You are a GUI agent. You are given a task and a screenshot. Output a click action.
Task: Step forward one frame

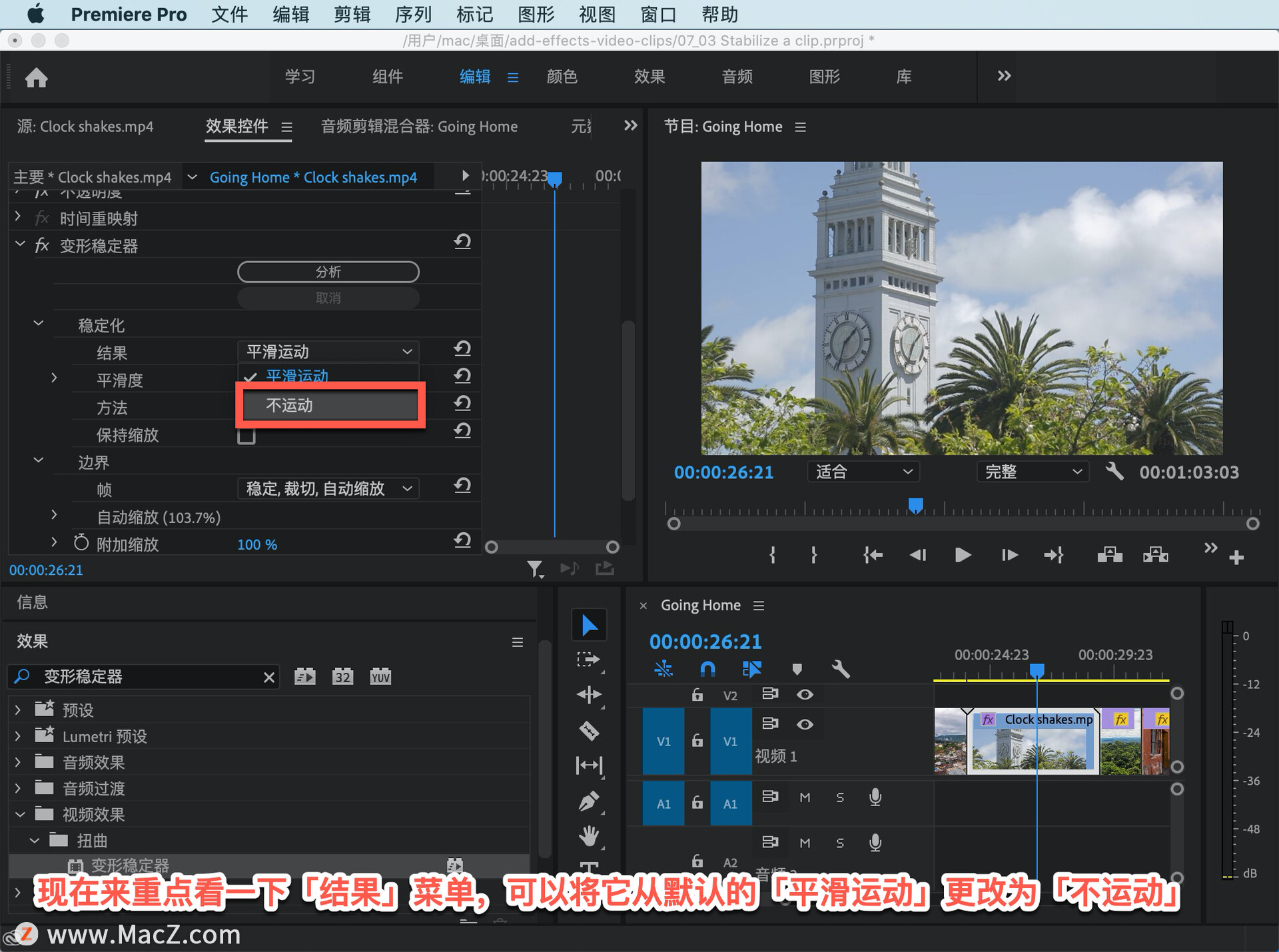click(1009, 555)
